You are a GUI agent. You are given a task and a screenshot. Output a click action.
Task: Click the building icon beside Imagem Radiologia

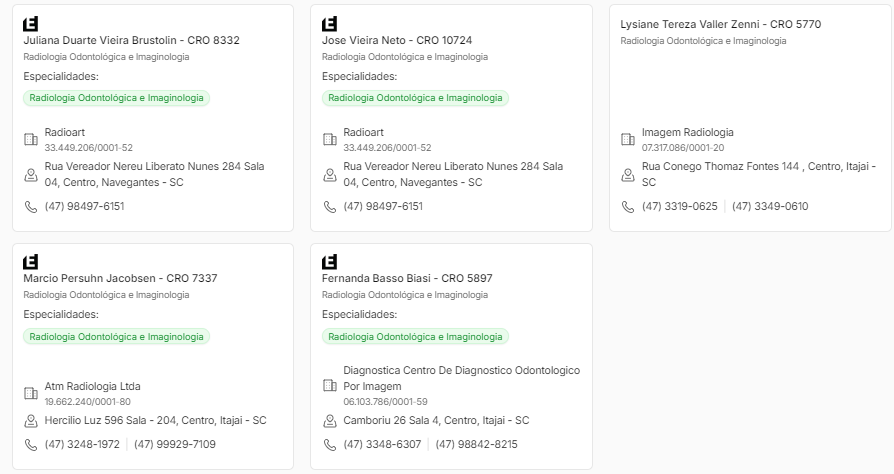coord(628,139)
